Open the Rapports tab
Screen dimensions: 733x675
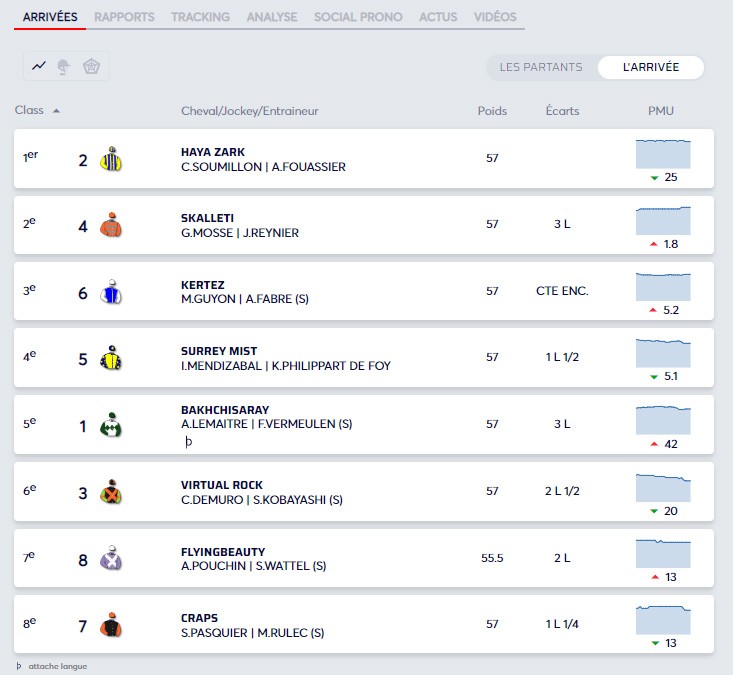pos(124,17)
